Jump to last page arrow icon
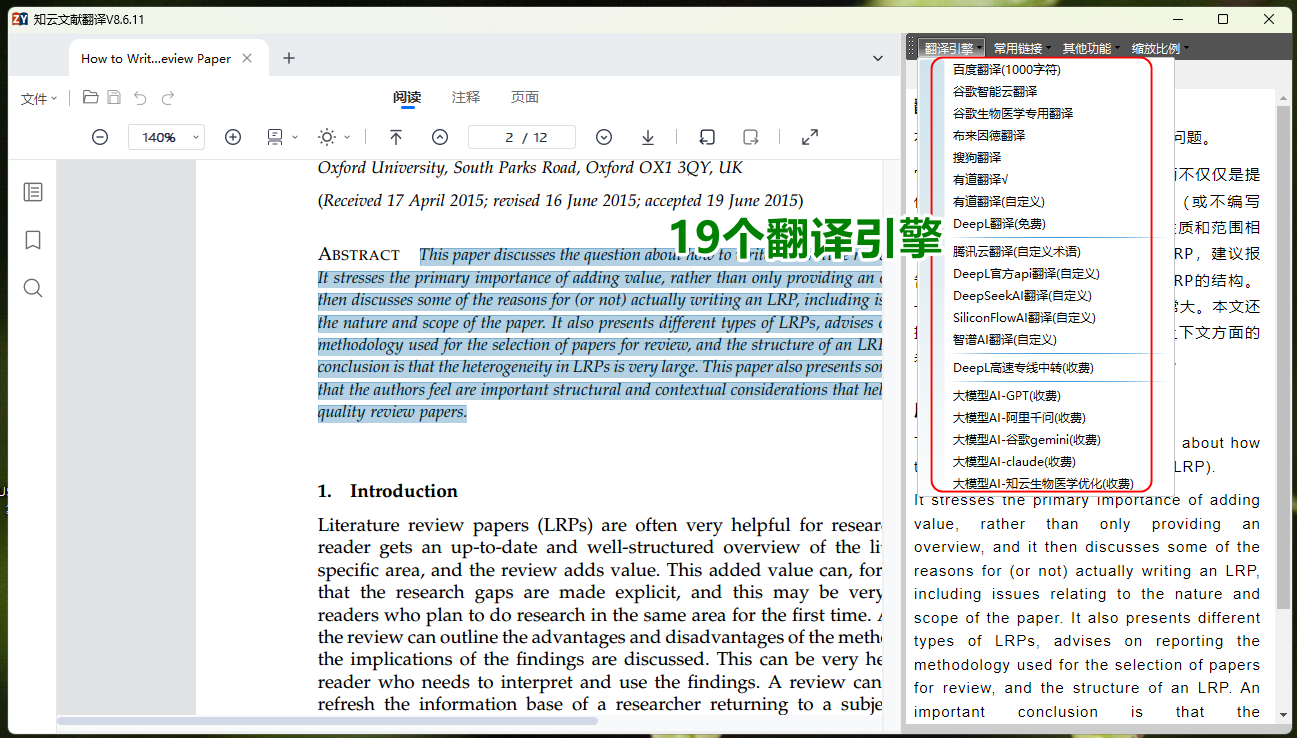This screenshot has width=1297, height=738. point(648,137)
